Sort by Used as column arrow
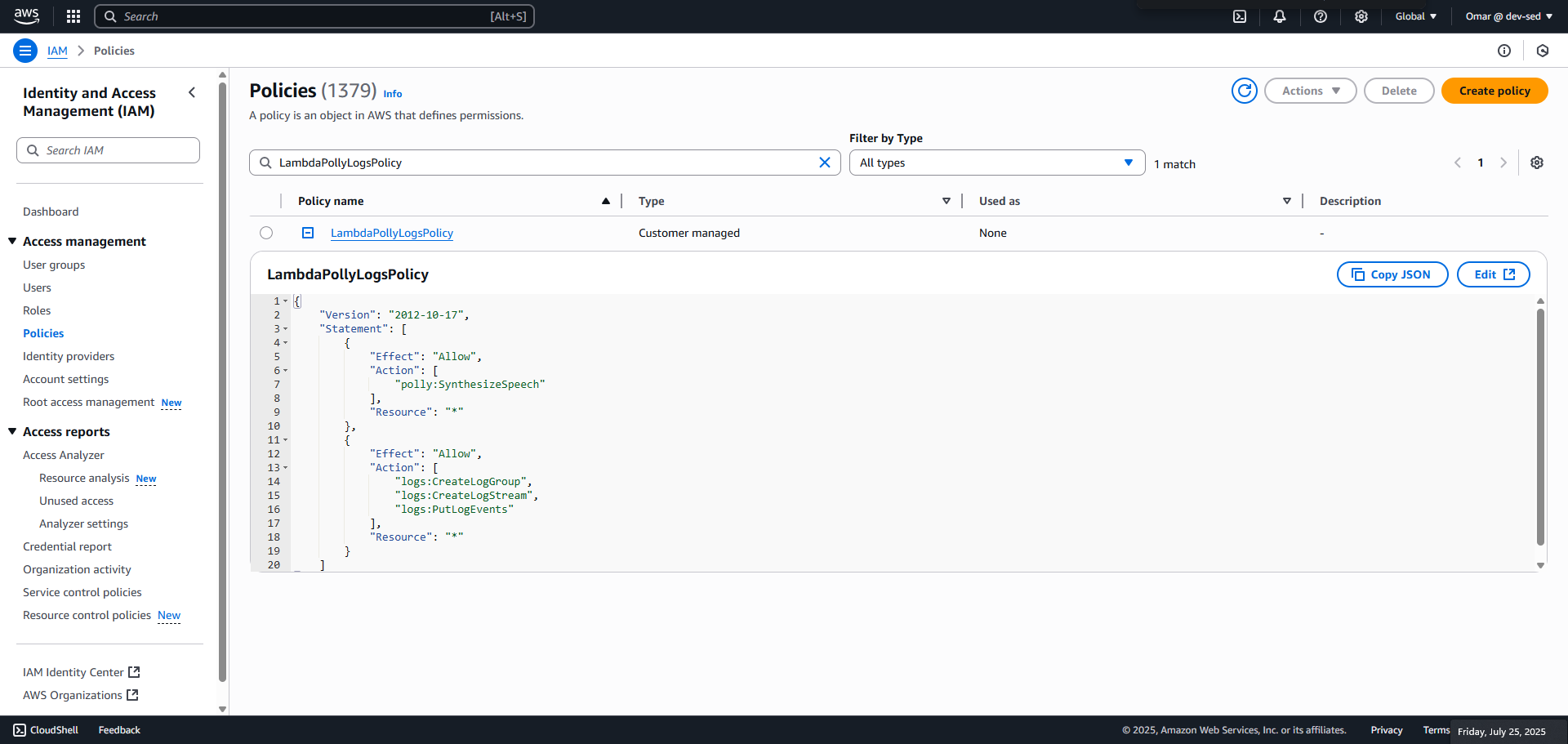 pyautogui.click(x=1287, y=201)
